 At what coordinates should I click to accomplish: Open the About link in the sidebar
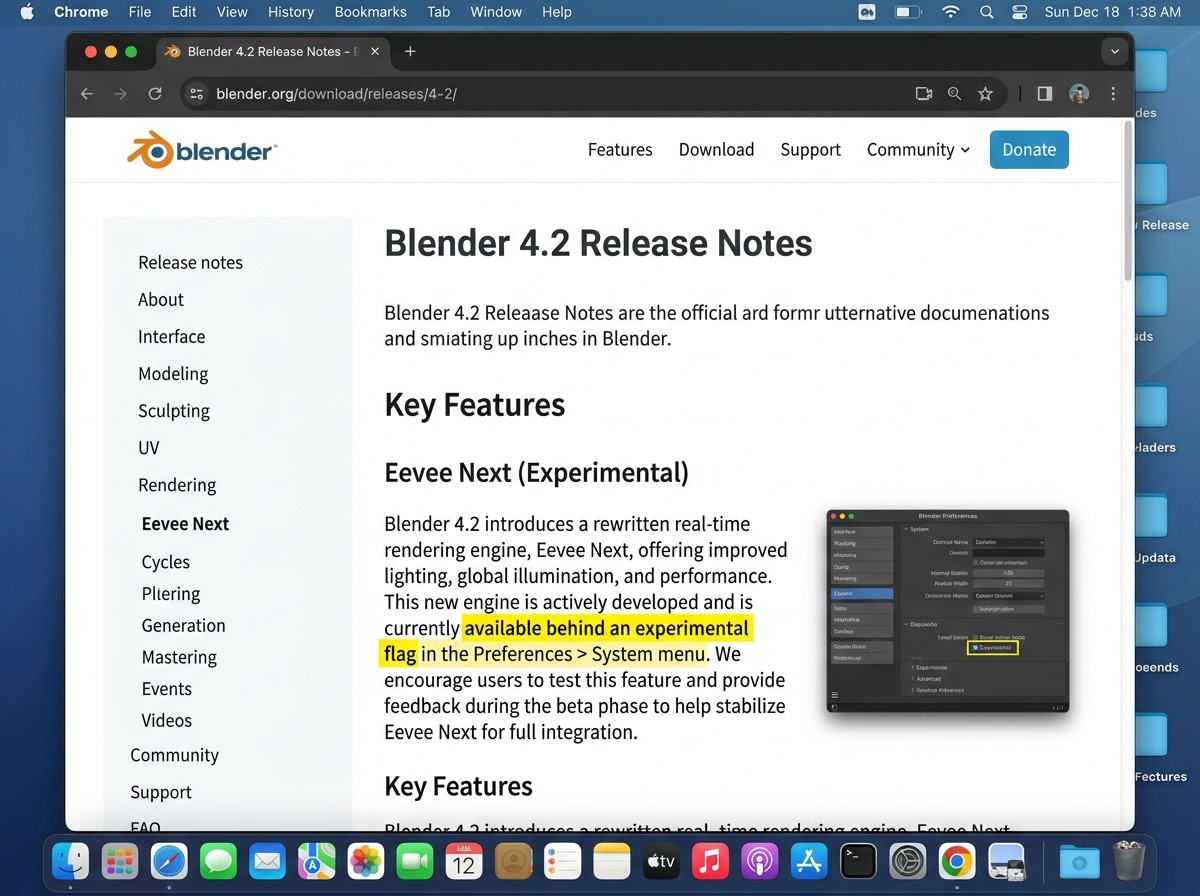point(161,300)
